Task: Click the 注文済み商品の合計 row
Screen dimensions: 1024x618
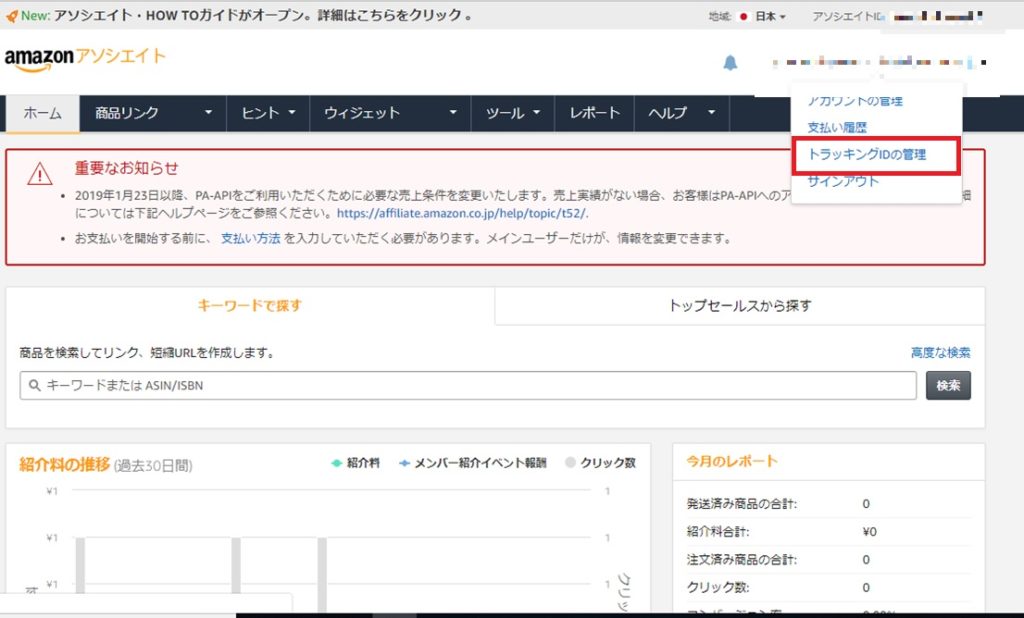Action: (x=828, y=560)
